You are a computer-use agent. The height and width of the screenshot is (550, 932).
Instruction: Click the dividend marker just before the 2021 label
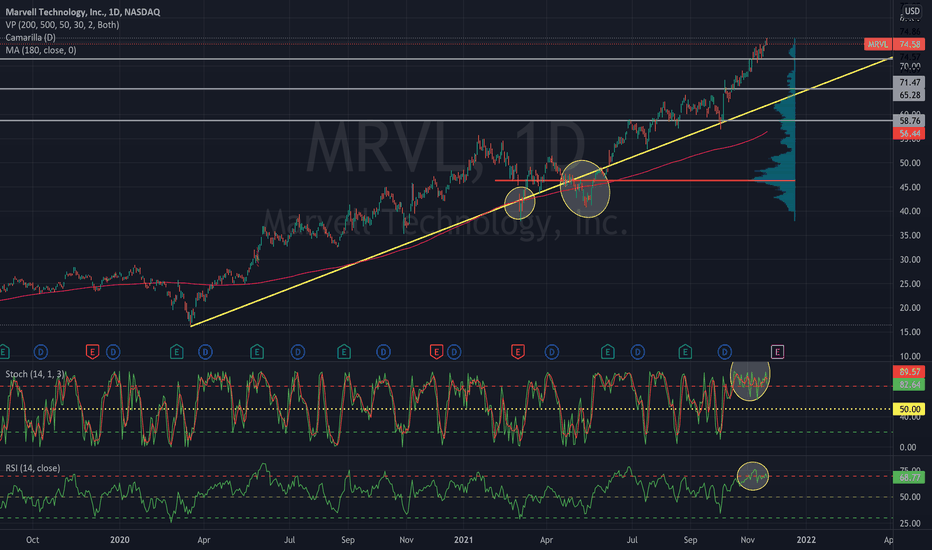tap(454, 352)
